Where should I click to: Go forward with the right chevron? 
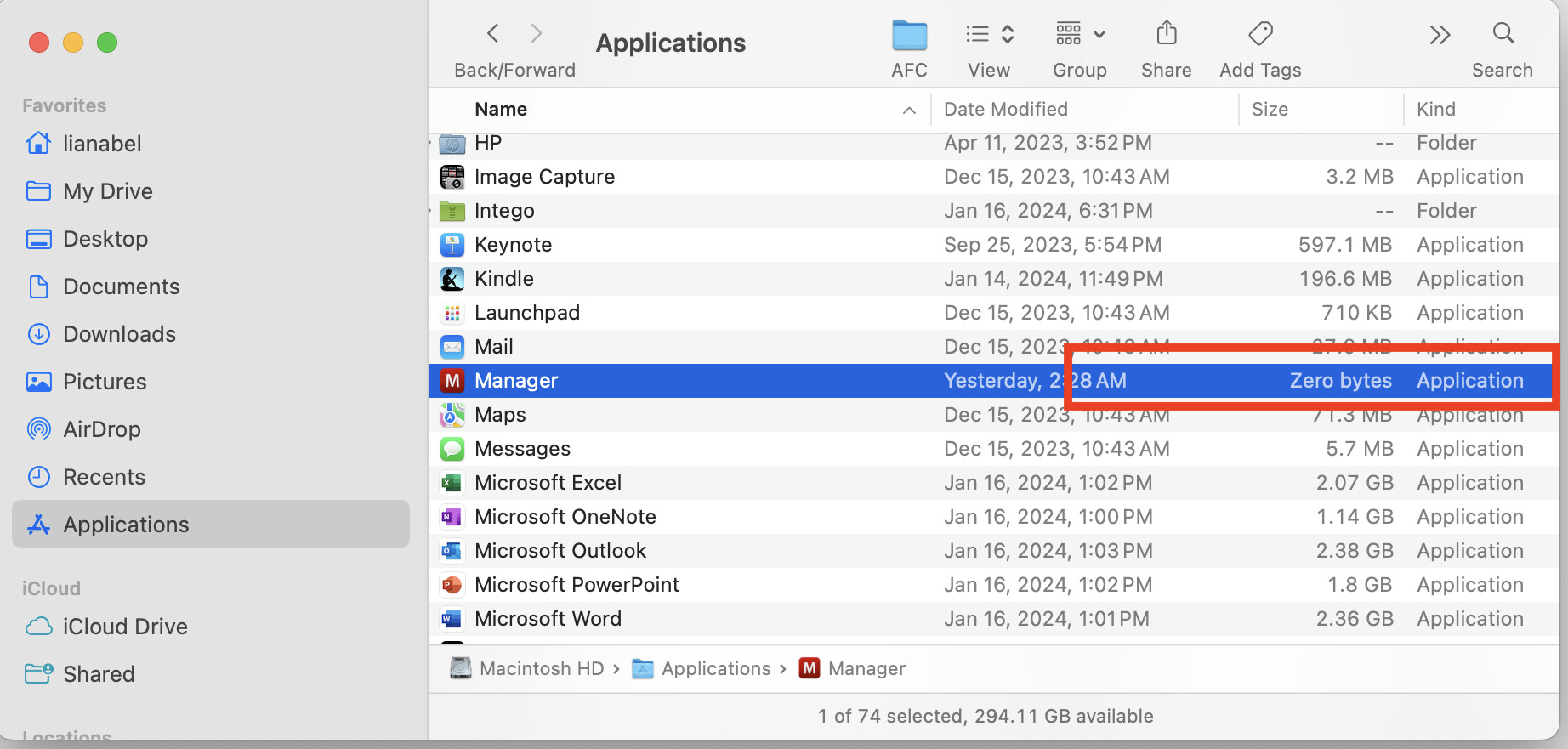coord(536,33)
